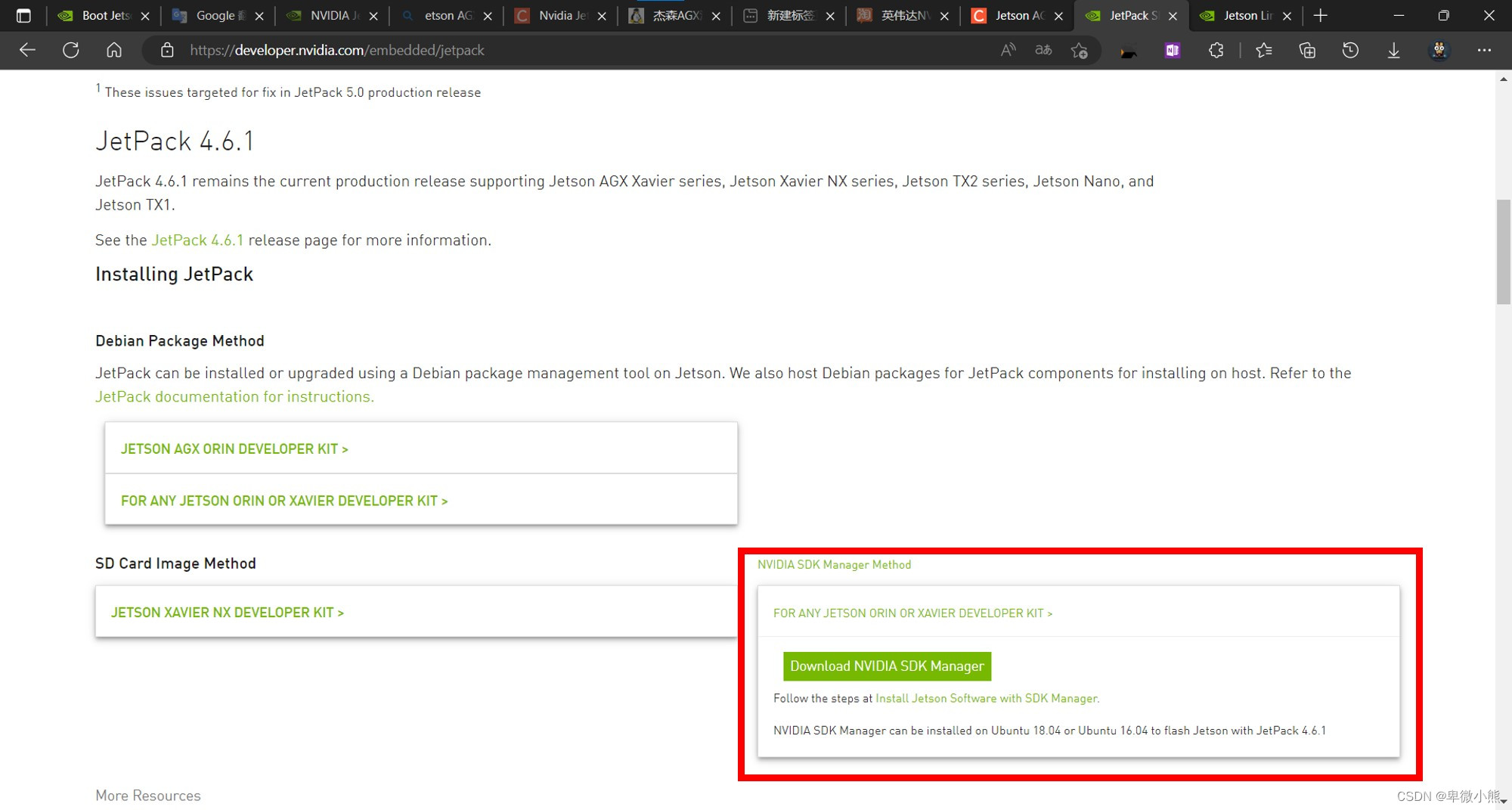Screen dimensions: 1512x810
Task: Add this page to favorites
Action: tap(1079, 51)
